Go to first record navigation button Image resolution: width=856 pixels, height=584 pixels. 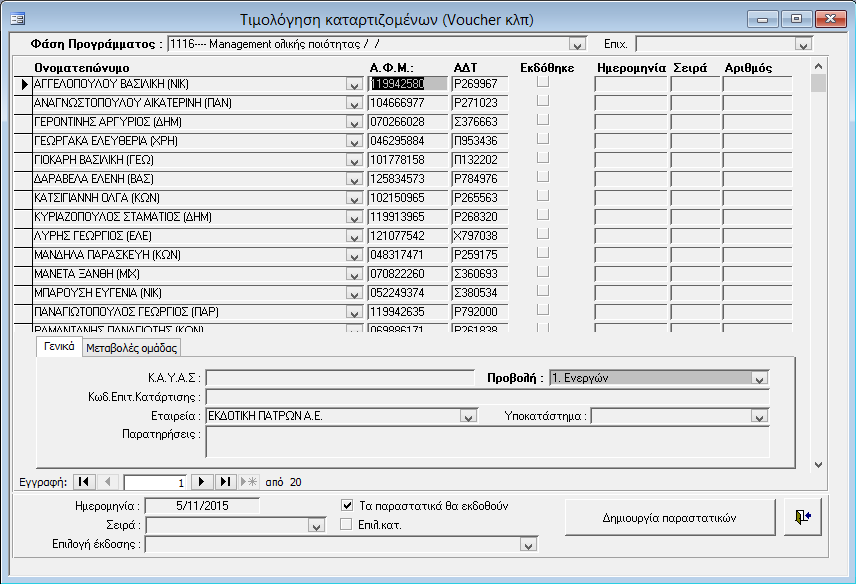click(x=84, y=482)
